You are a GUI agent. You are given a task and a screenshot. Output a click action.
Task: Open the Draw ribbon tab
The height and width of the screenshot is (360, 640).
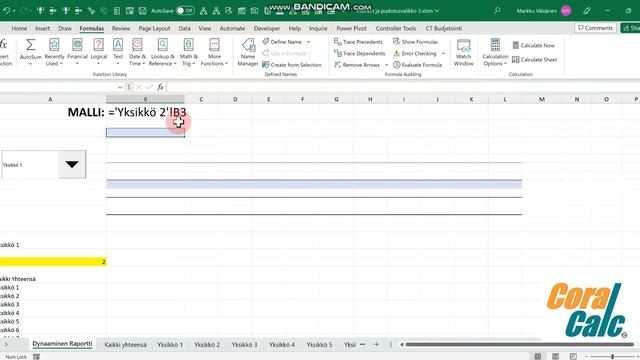click(65, 28)
